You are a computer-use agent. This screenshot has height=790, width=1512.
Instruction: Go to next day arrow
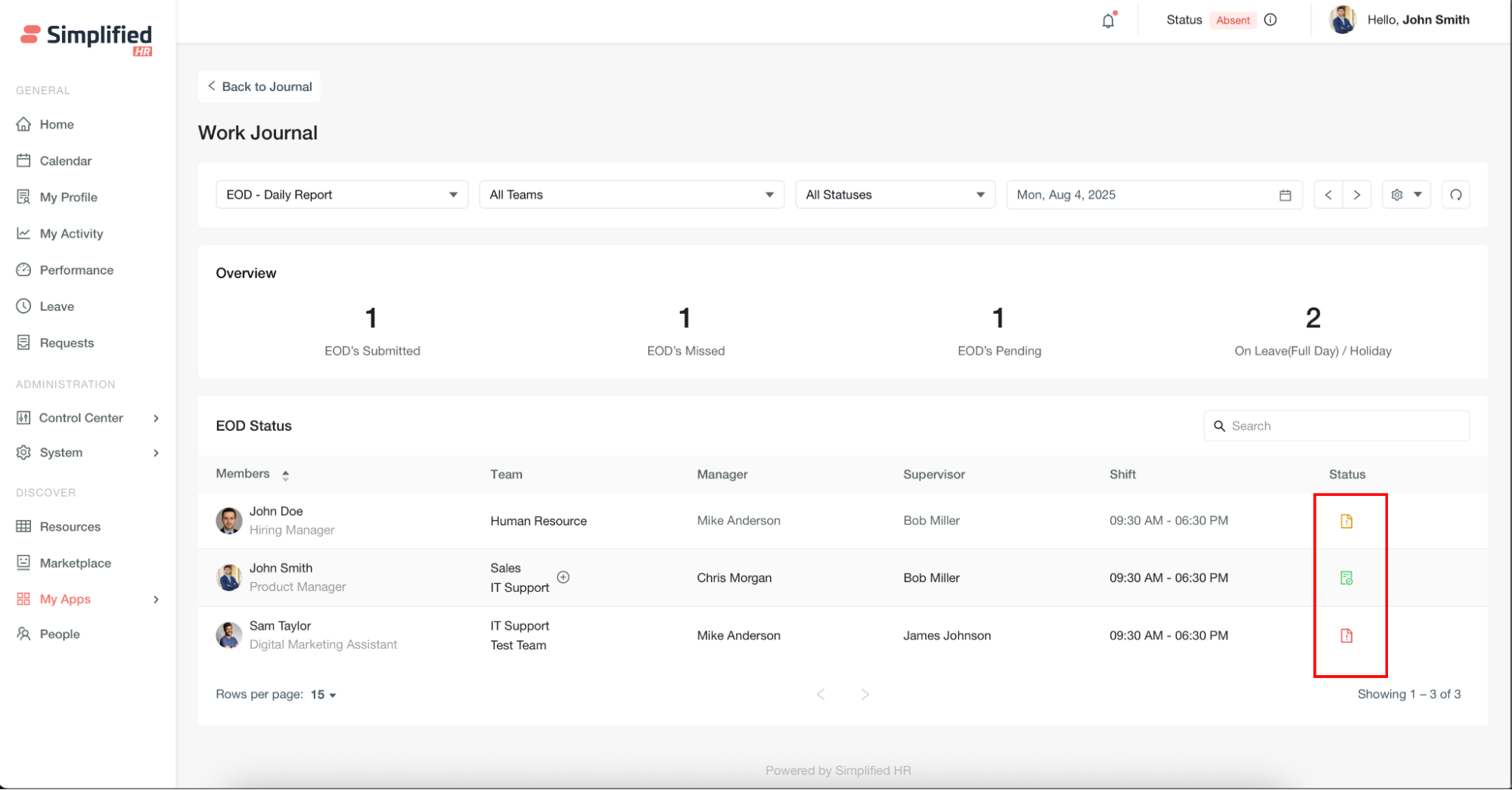(1357, 195)
